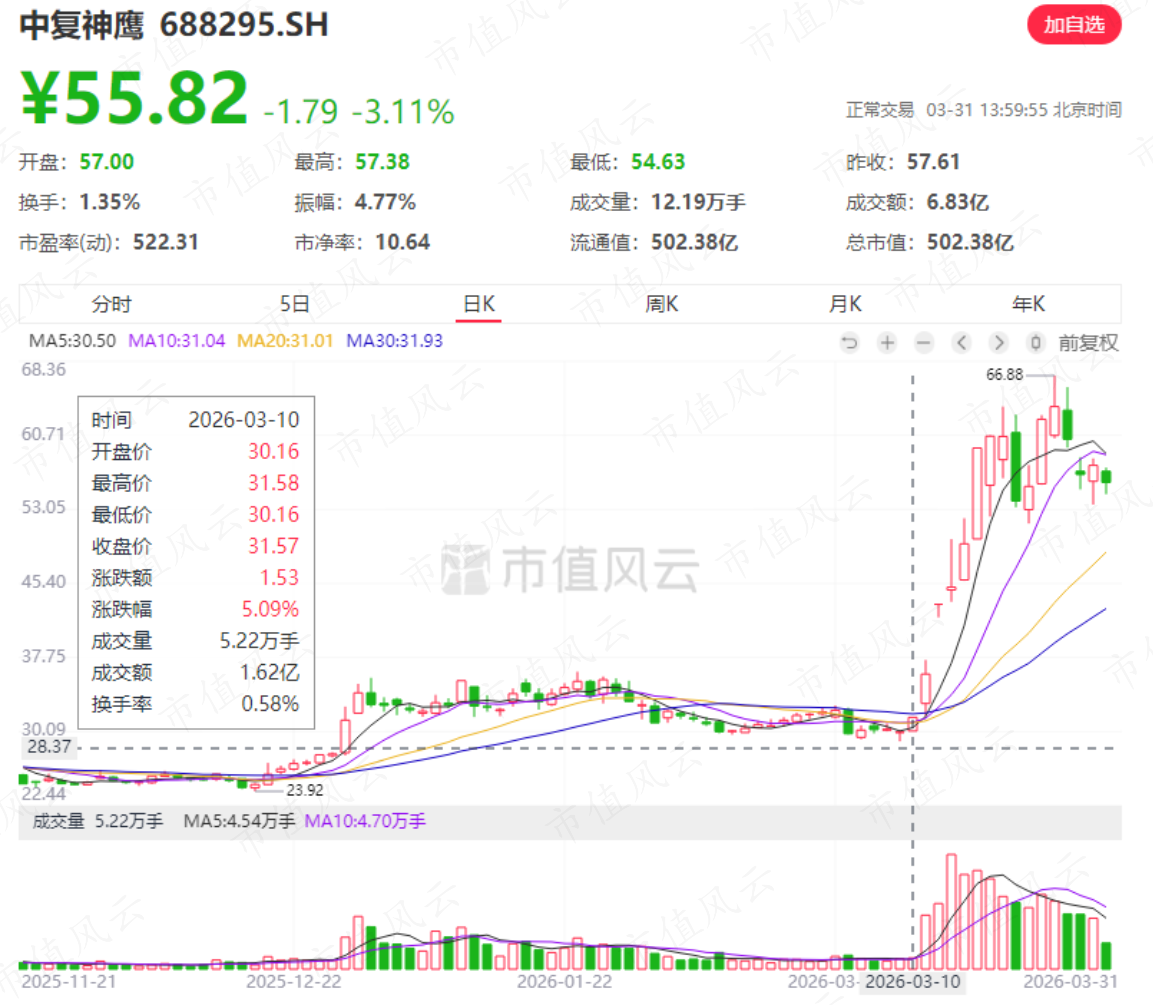Viewport: 1153px width, 1005px height.
Task: Click the chart reset (undo arrow) icon
Action: (x=849, y=343)
